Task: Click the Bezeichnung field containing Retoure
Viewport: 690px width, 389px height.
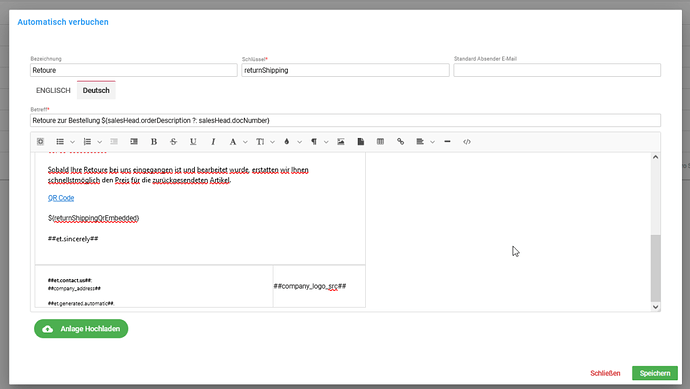Action: 134,70
